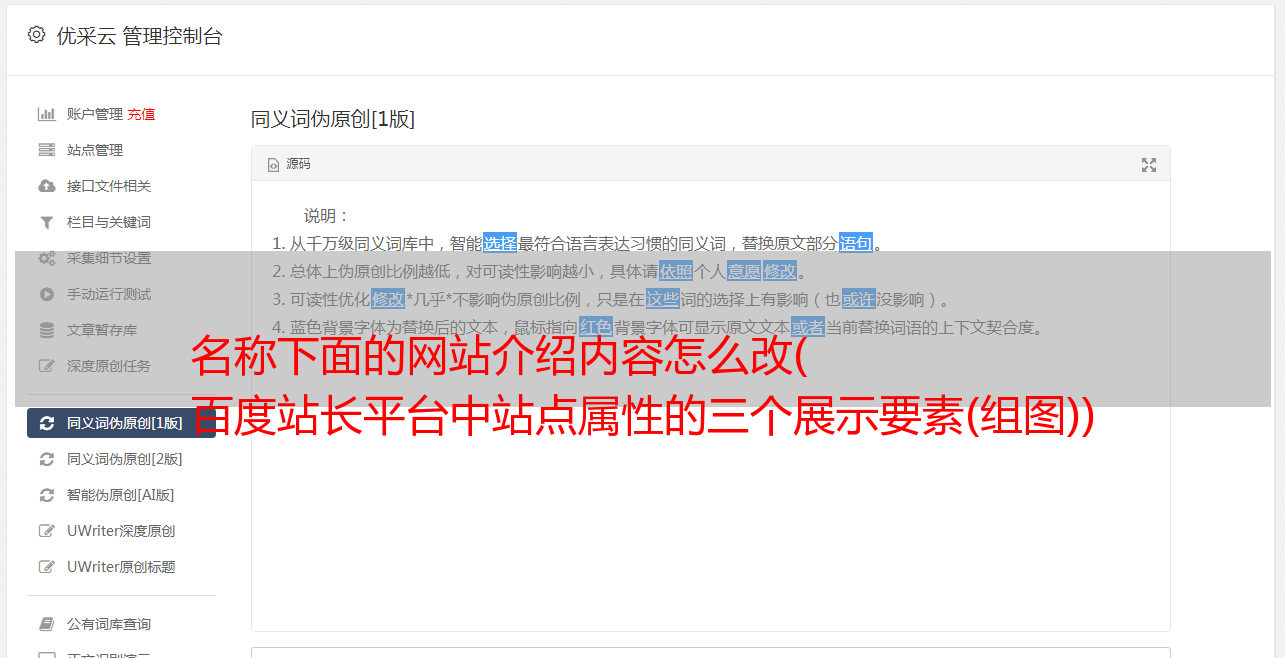Click the cloud upload icon for 接口文件相关
Viewport: 1285px width, 658px height.
[x=46, y=186]
